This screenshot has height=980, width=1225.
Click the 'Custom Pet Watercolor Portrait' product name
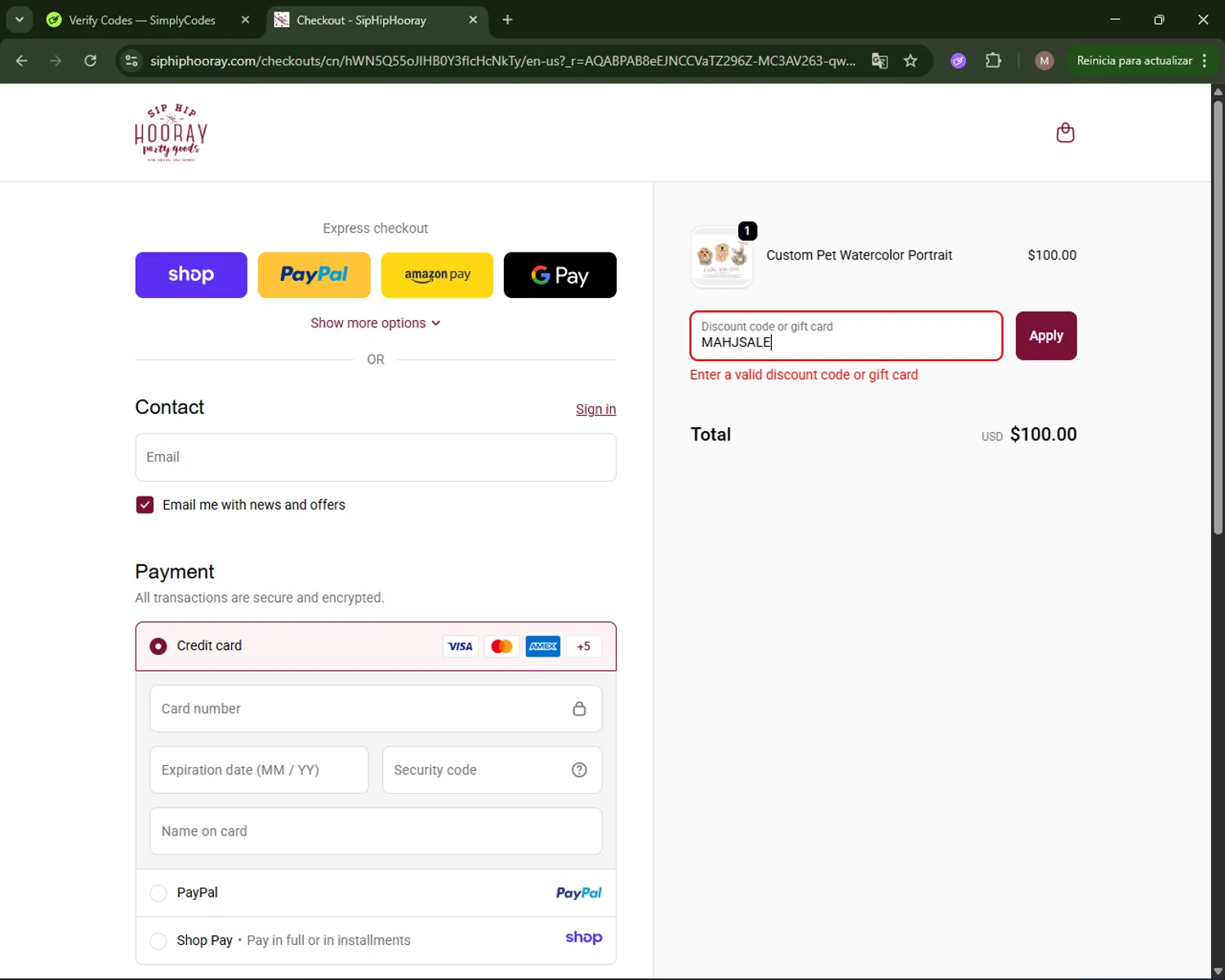tap(859, 256)
